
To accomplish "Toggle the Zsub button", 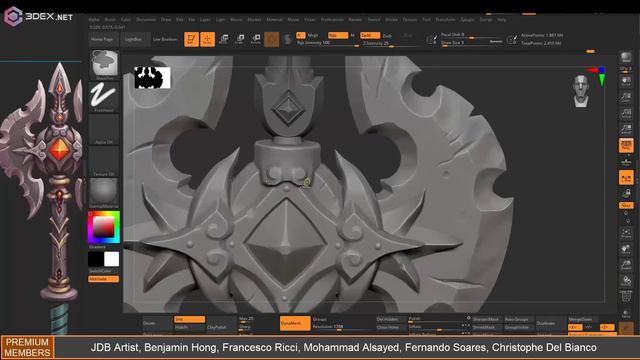I will point(387,36).
